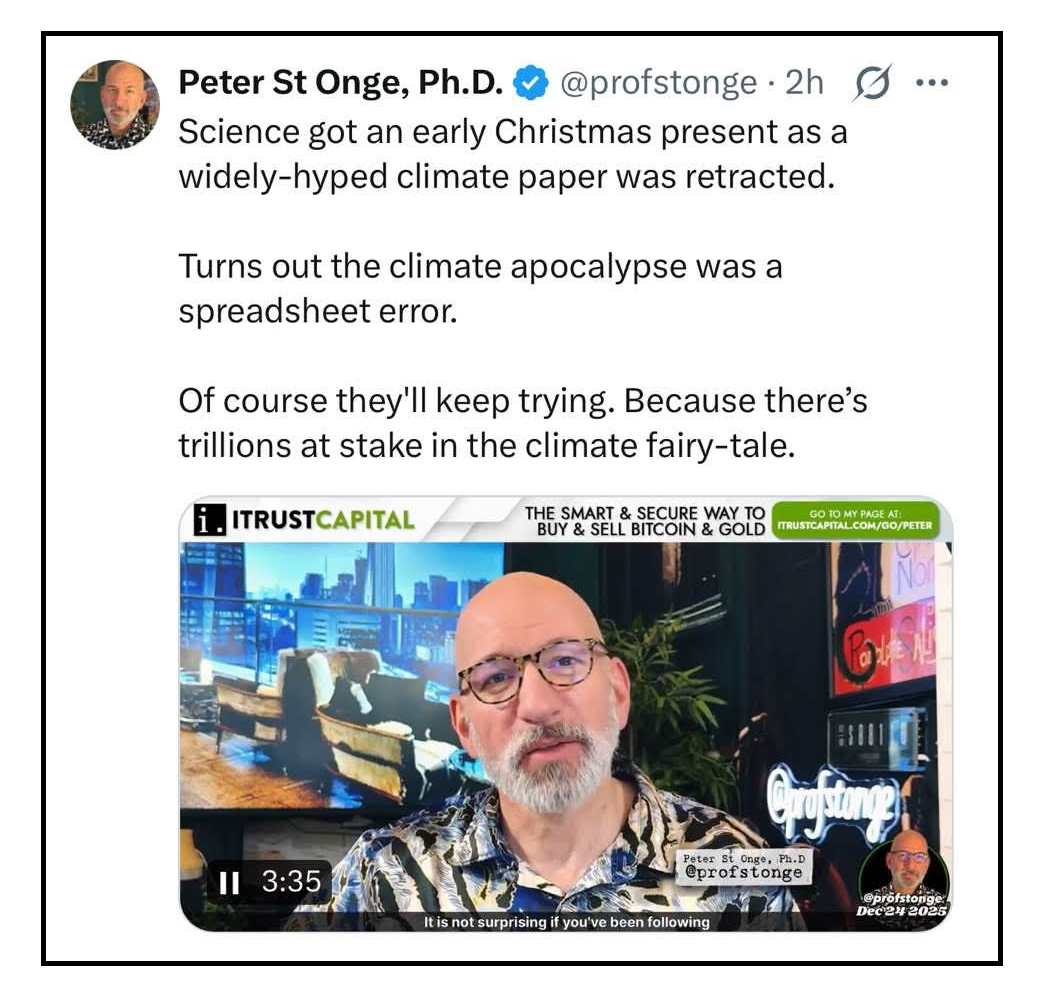The image size is (1042, 998).
Task: Pause the video with the pause button
Action: (230, 881)
